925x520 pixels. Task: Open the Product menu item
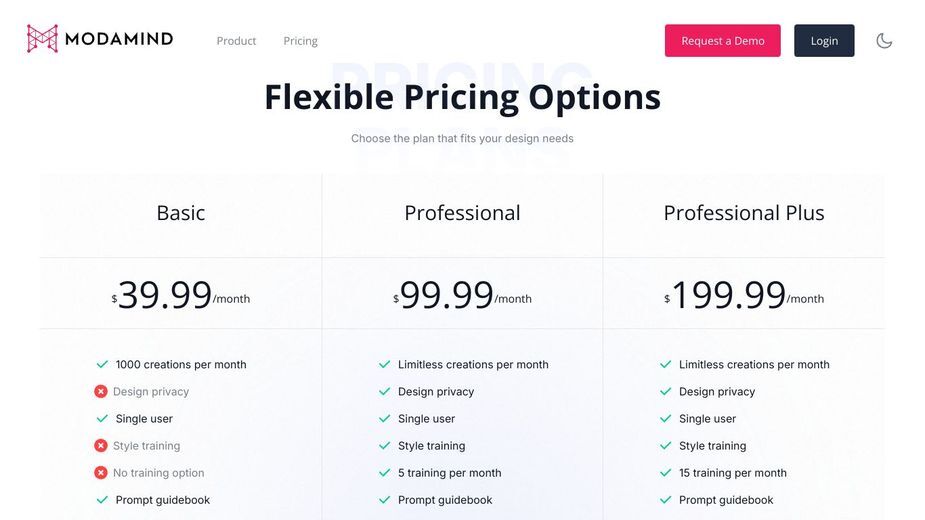(236, 41)
